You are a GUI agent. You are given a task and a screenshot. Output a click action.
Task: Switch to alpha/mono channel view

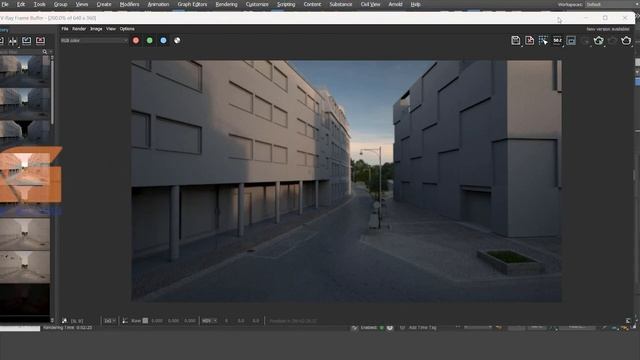tap(177, 40)
